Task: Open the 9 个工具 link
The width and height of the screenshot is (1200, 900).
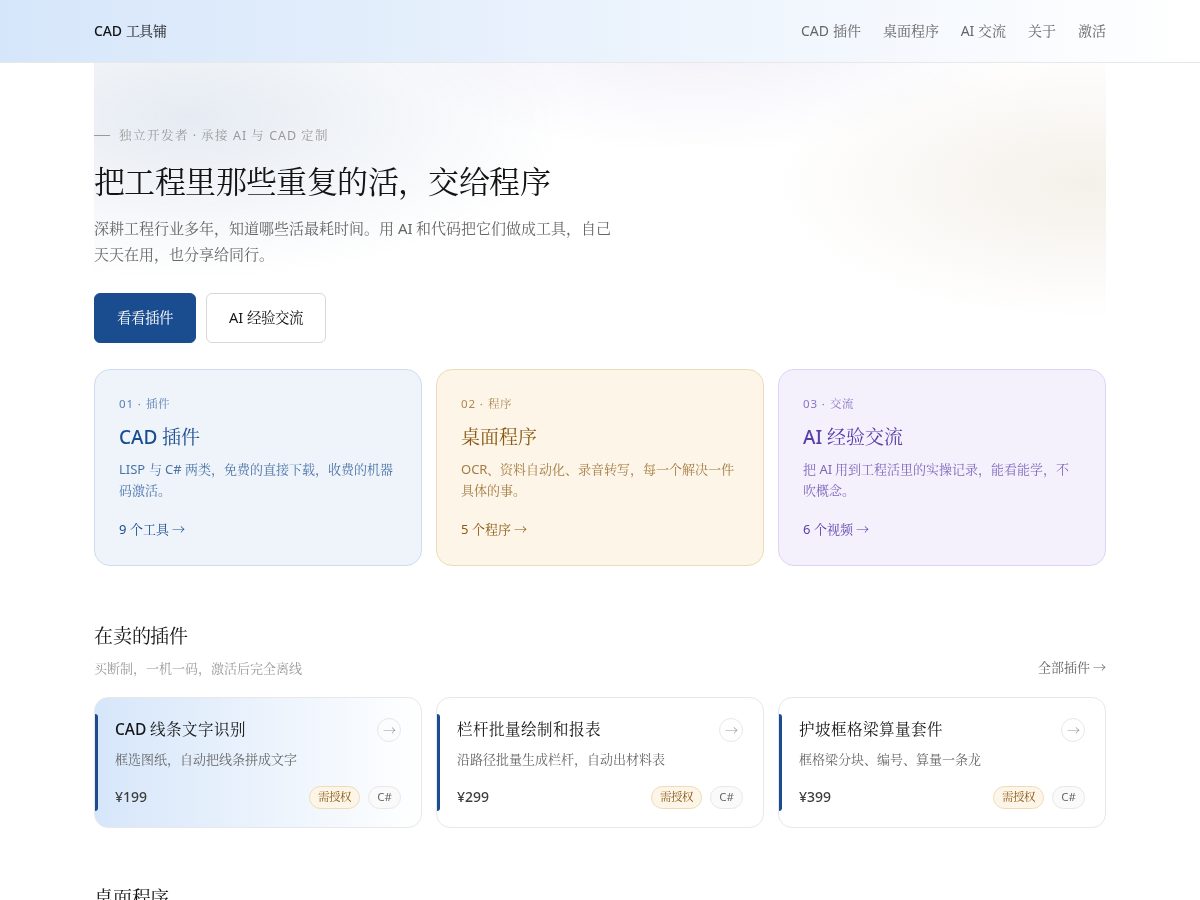Action: 152,529
